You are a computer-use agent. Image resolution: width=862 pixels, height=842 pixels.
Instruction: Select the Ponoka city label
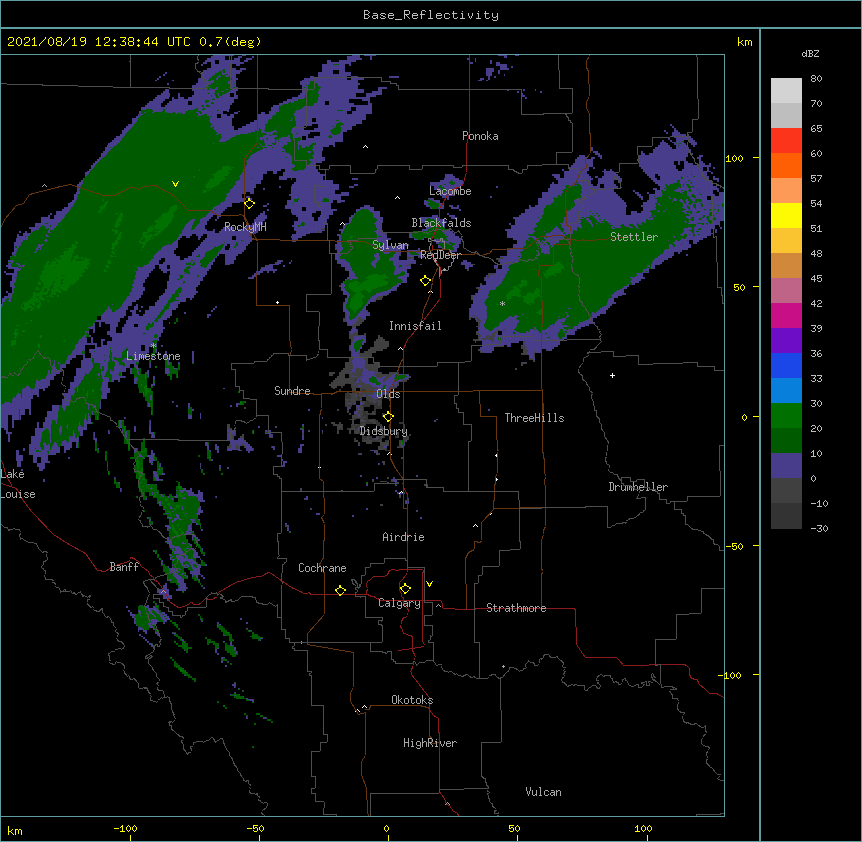coord(480,136)
